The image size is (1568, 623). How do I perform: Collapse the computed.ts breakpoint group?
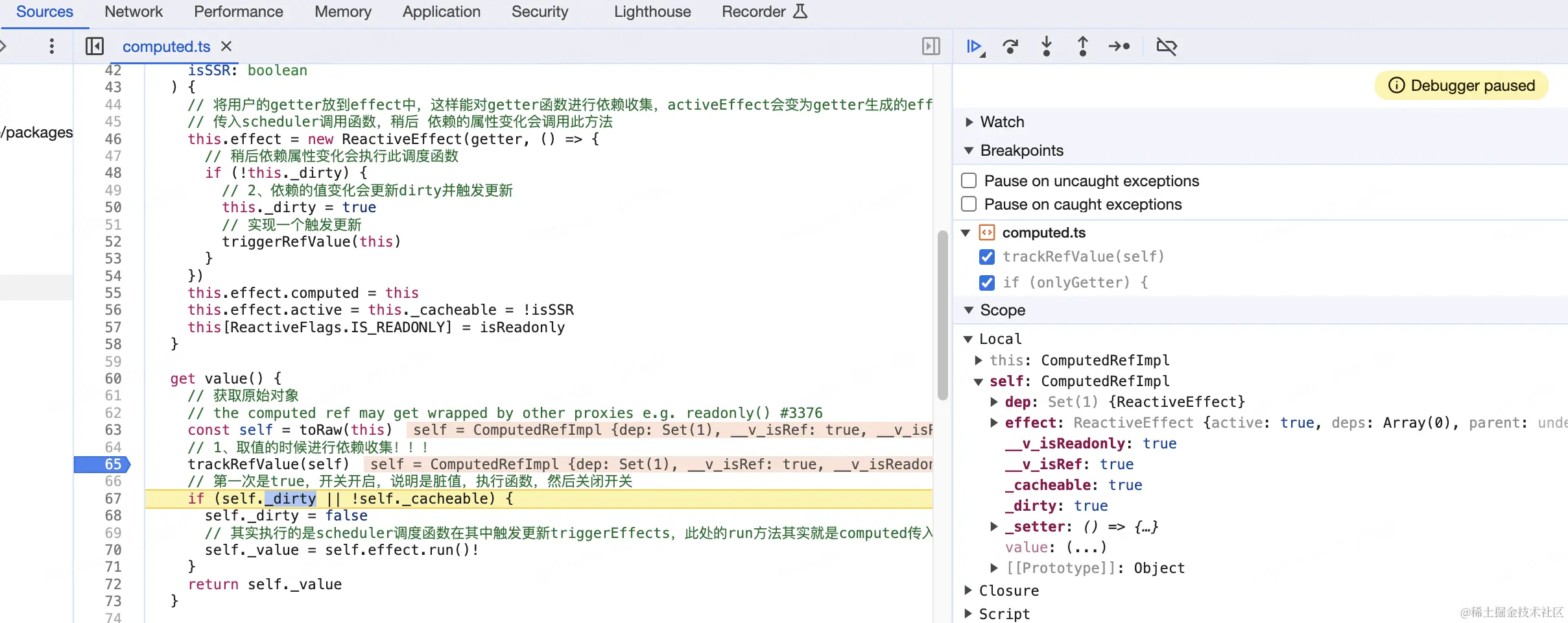(x=966, y=232)
